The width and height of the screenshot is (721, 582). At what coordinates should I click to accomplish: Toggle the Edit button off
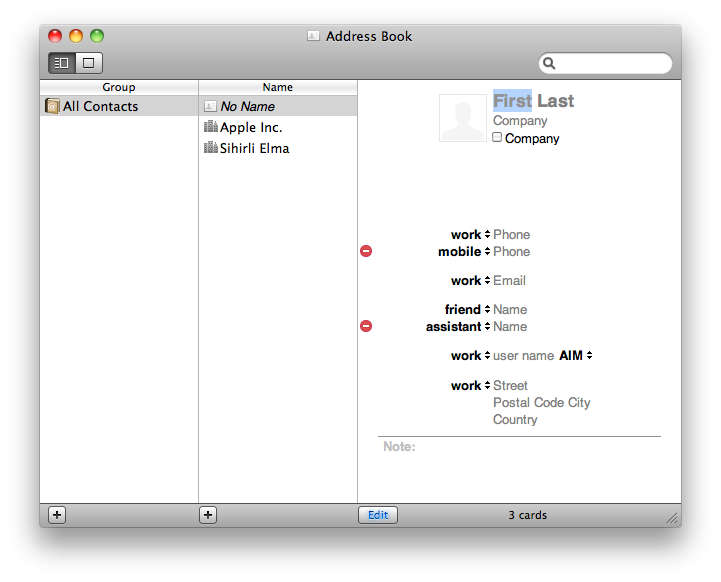coord(378,515)
